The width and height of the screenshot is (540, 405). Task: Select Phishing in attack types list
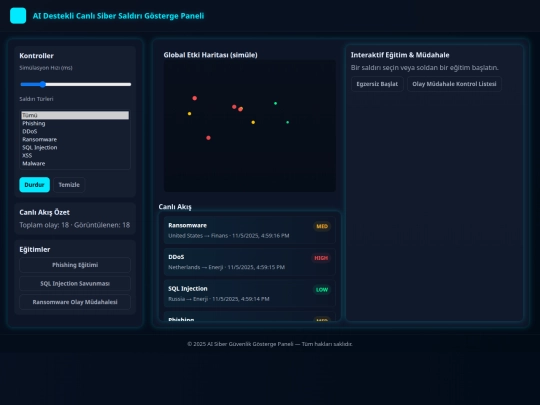(x=75, y=123)
